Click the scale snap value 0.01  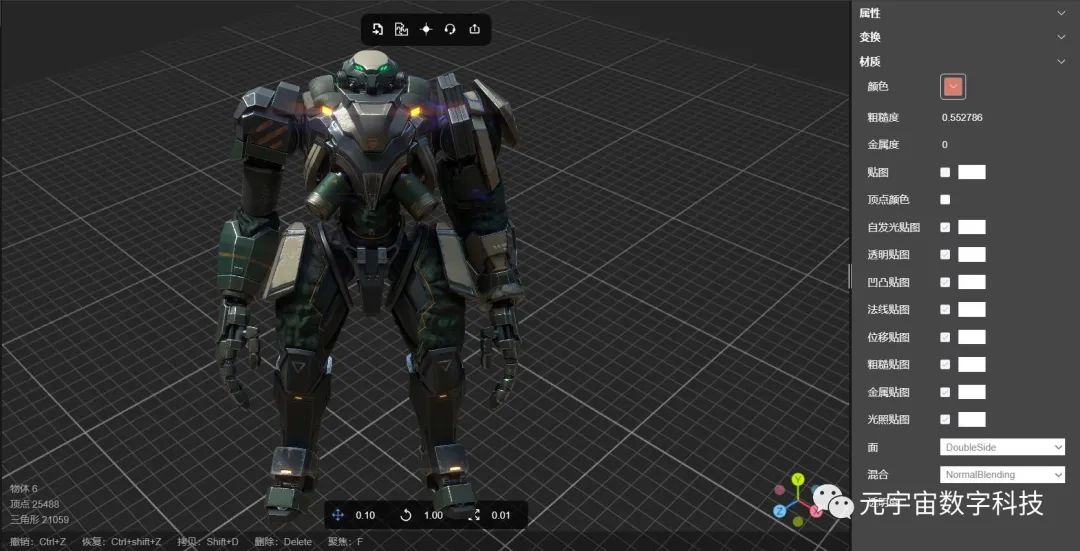click(501, 515)
